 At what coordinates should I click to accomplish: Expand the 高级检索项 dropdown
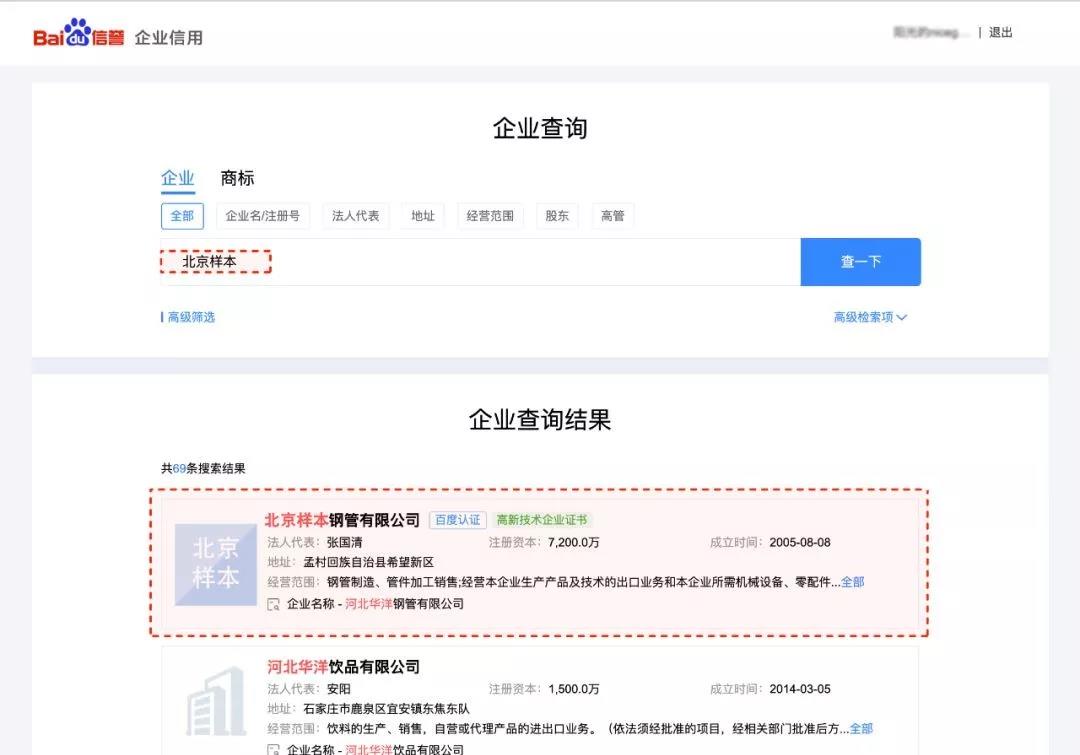pos(870,317)
